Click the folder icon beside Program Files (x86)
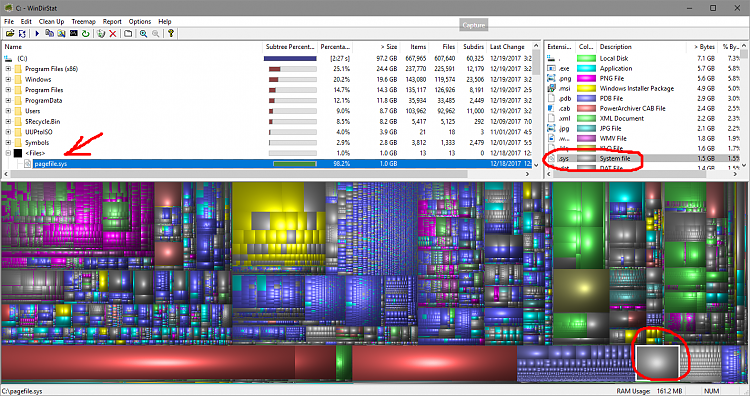750x396 pixels. click(x=18, y=69)
